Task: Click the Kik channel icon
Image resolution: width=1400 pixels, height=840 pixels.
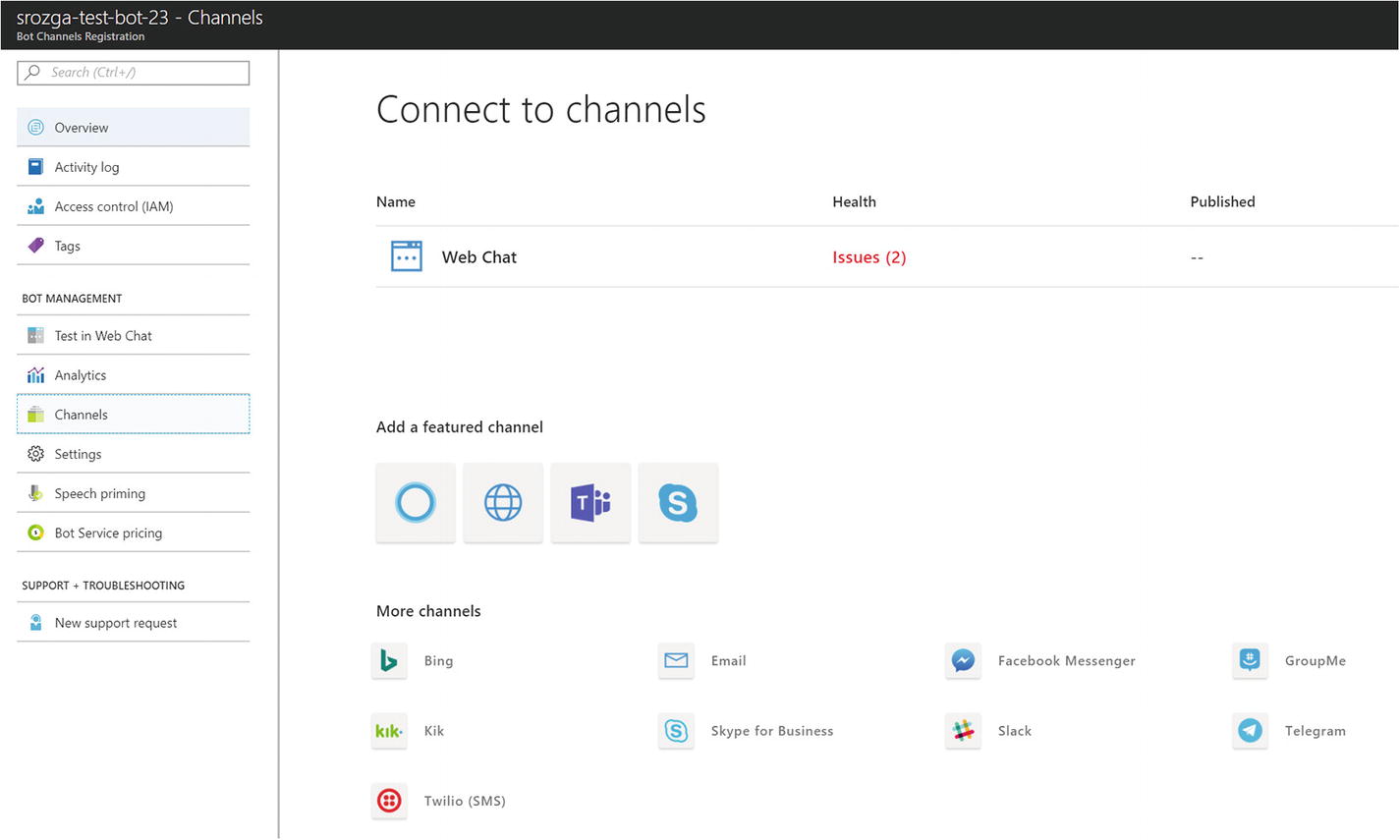Action: point(389,731)
